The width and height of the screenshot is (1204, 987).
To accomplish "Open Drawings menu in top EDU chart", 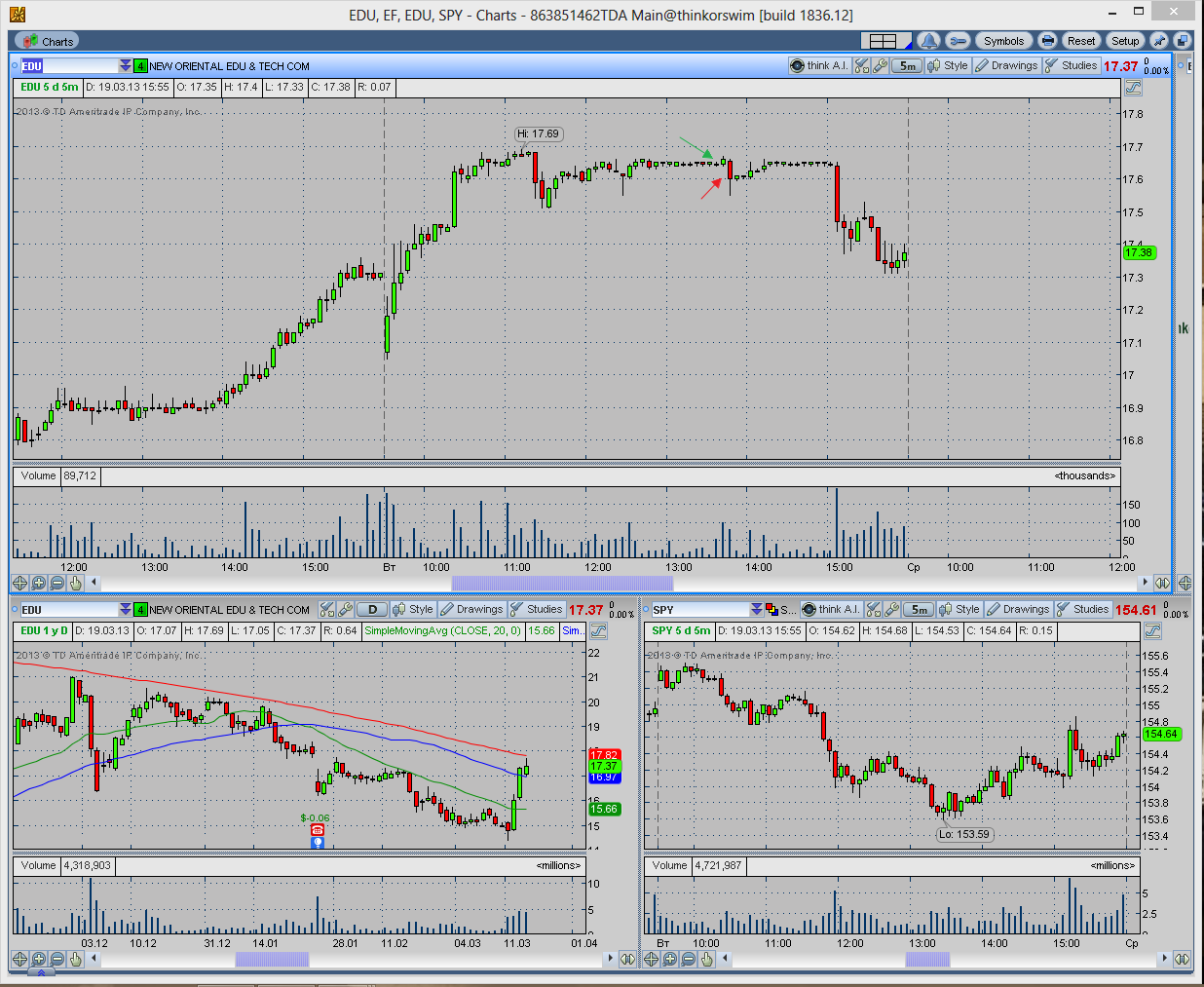I will point(1006,65).
